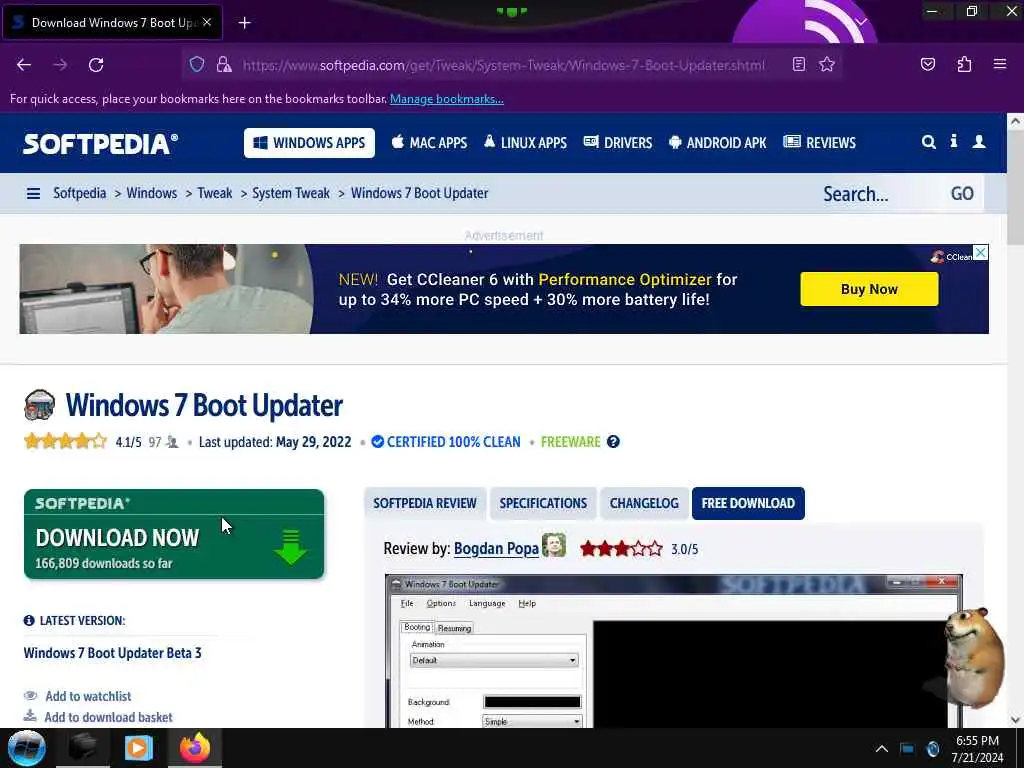Open the extensions puzzle icon
Image resolution: width=1024 pixels, height=768 pixels.
964,64
